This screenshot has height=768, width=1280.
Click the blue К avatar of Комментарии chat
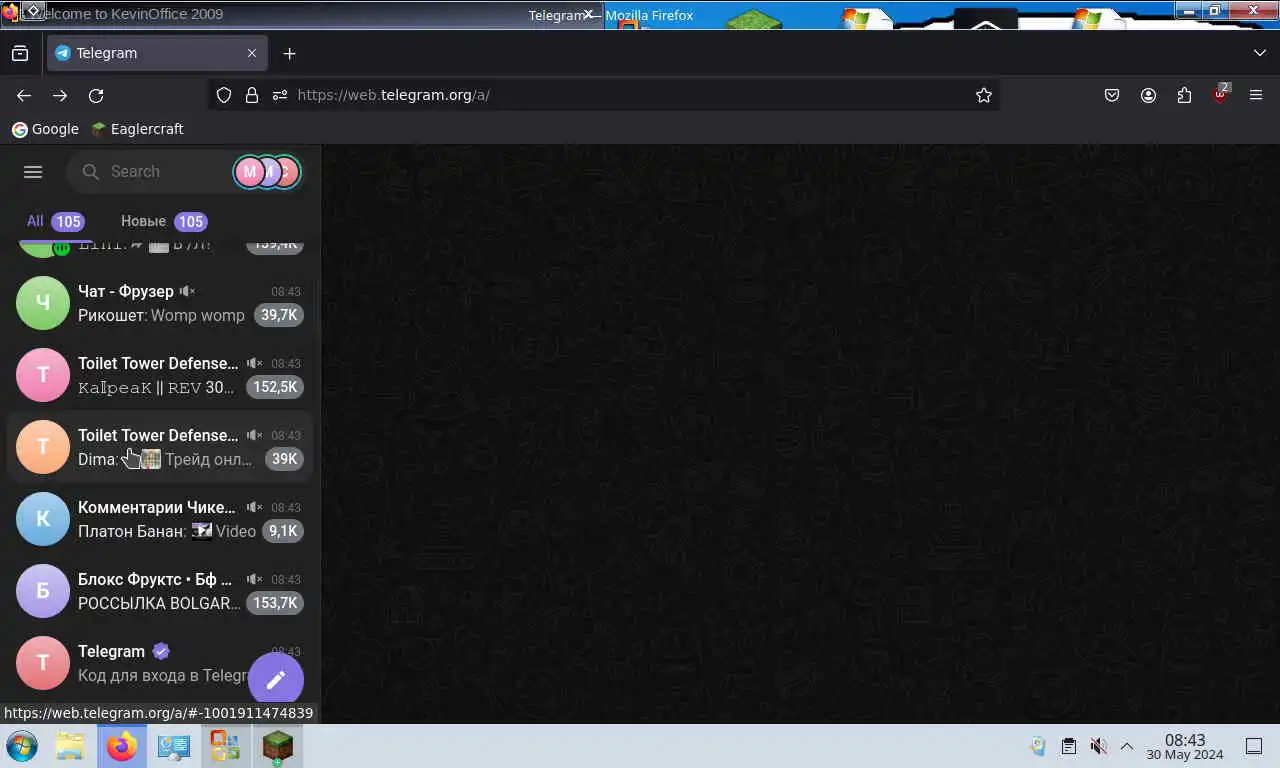43,519
